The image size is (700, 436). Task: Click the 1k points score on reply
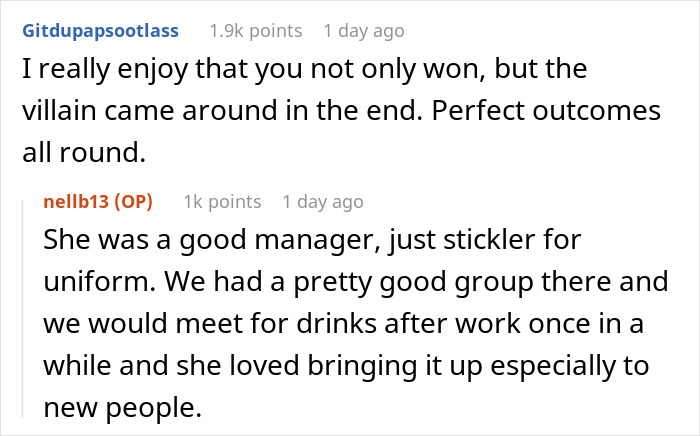coord(222,202)
